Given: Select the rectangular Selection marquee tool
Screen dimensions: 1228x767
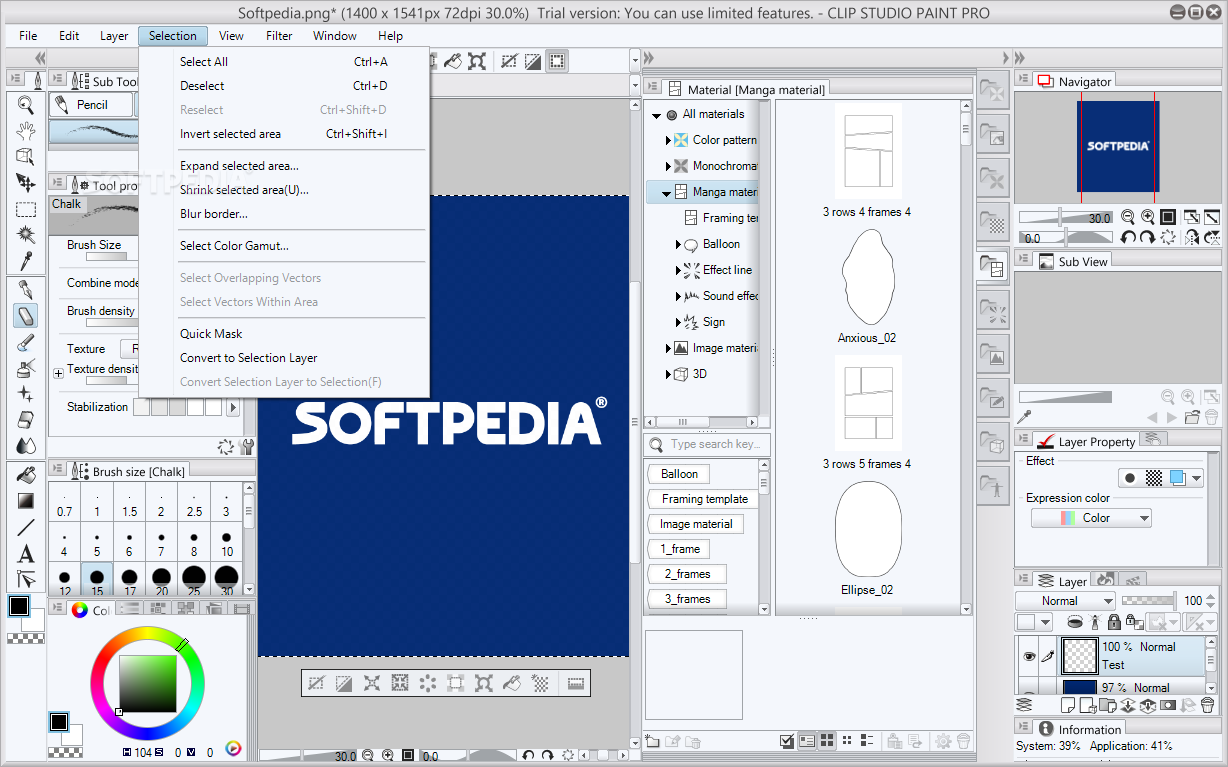Looking at the screenshot, I should [x=26, y=209].
